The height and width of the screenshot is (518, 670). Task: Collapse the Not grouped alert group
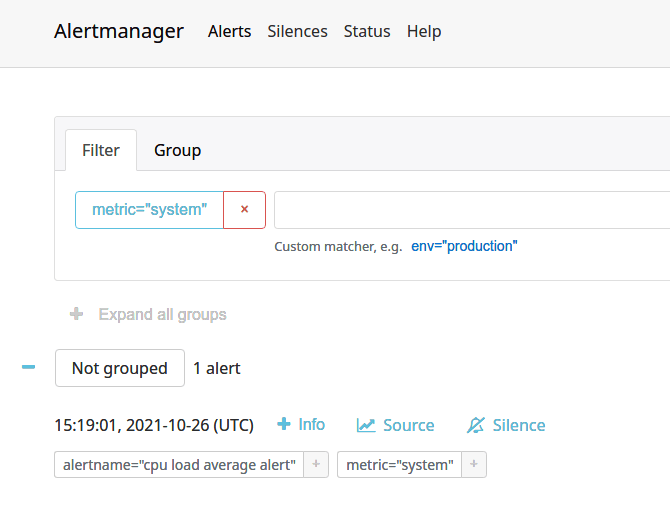coord(29,368)
